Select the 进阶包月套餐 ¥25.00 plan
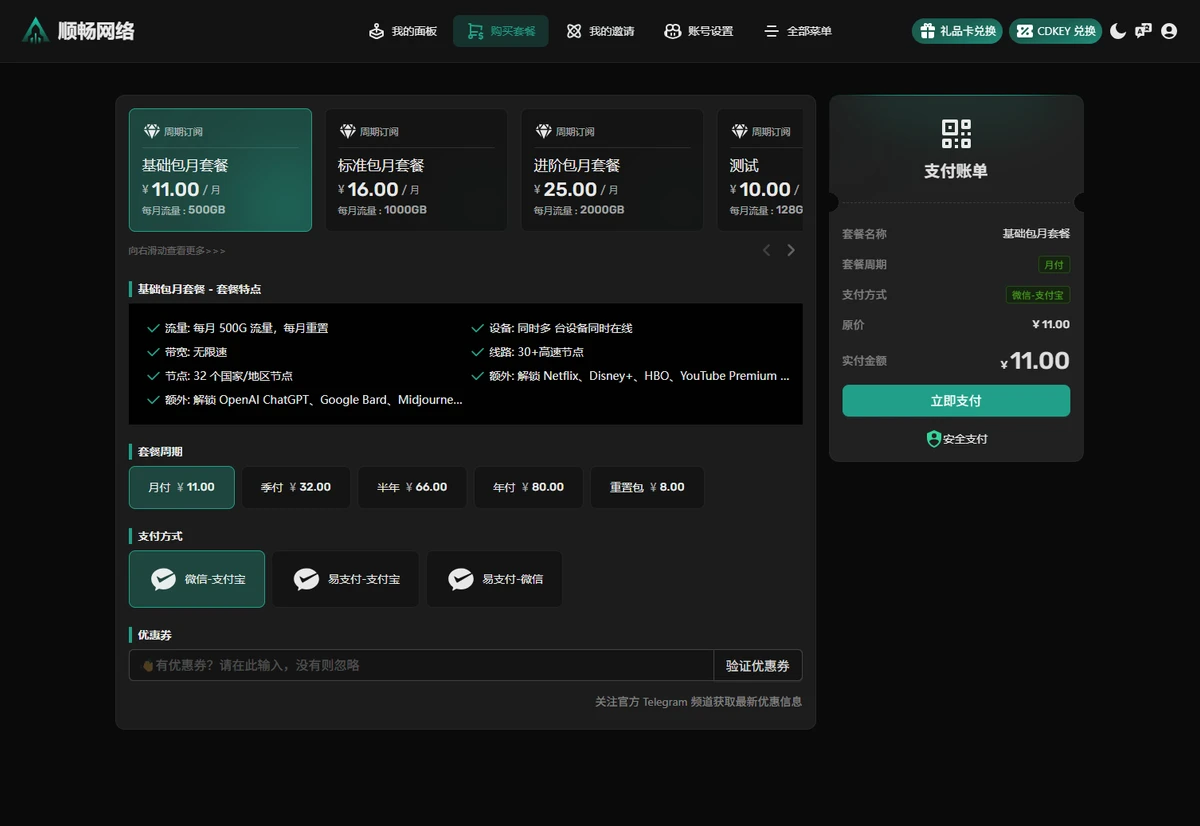1200x826 pixels. tap(612, 170)
